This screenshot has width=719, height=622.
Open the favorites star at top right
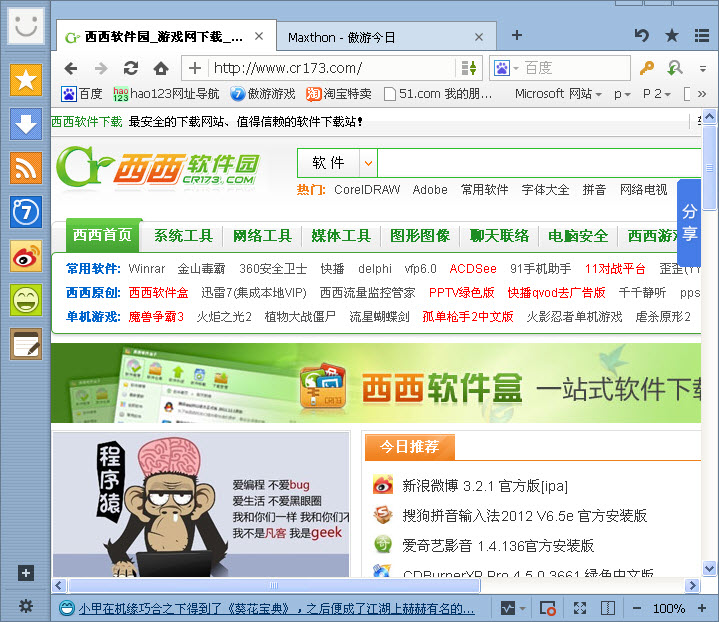[x=672, y=35]
